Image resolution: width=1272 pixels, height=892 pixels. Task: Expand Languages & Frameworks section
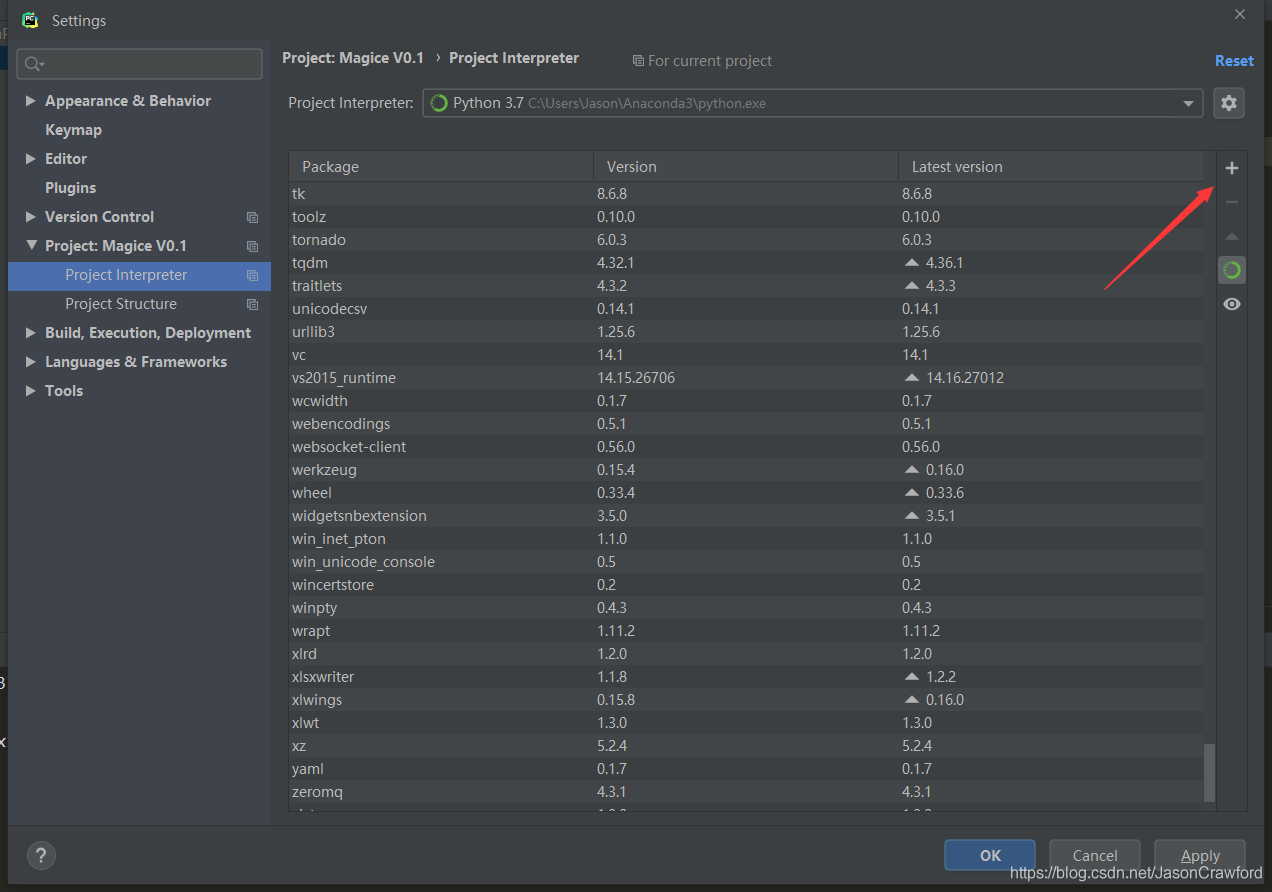[x=30, y=362]
